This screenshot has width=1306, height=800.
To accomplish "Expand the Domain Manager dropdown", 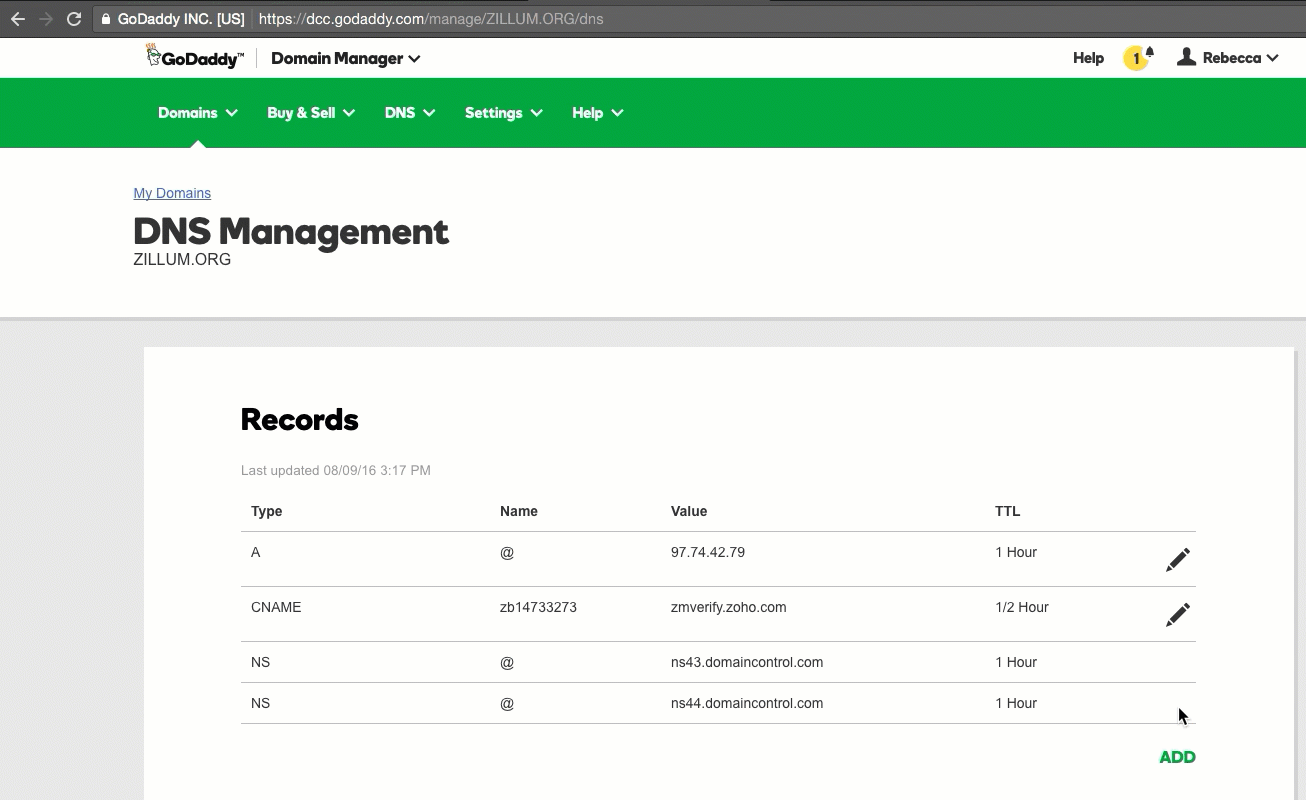I will point(345,58).
